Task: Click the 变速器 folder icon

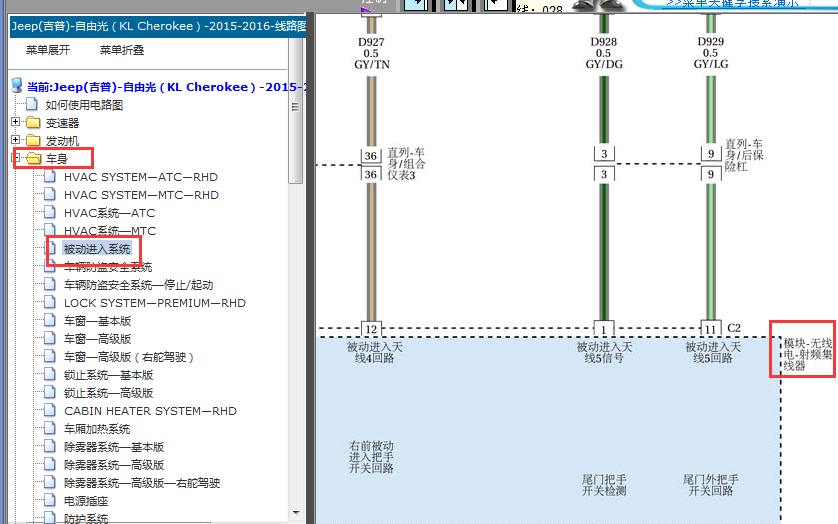Action: (x=33, y=122)
